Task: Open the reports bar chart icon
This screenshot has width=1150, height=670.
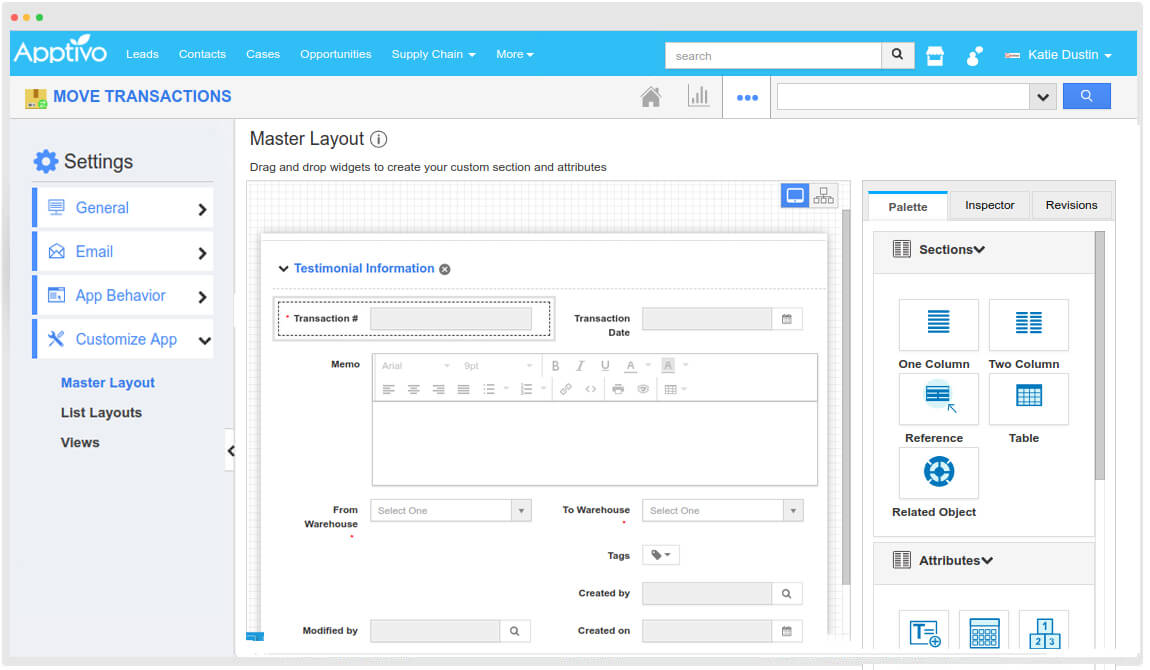Action: point(698,97)
